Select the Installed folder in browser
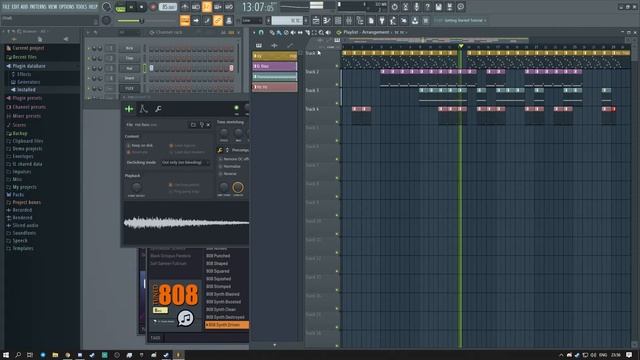The image size is (640, 360). [26, 90]
